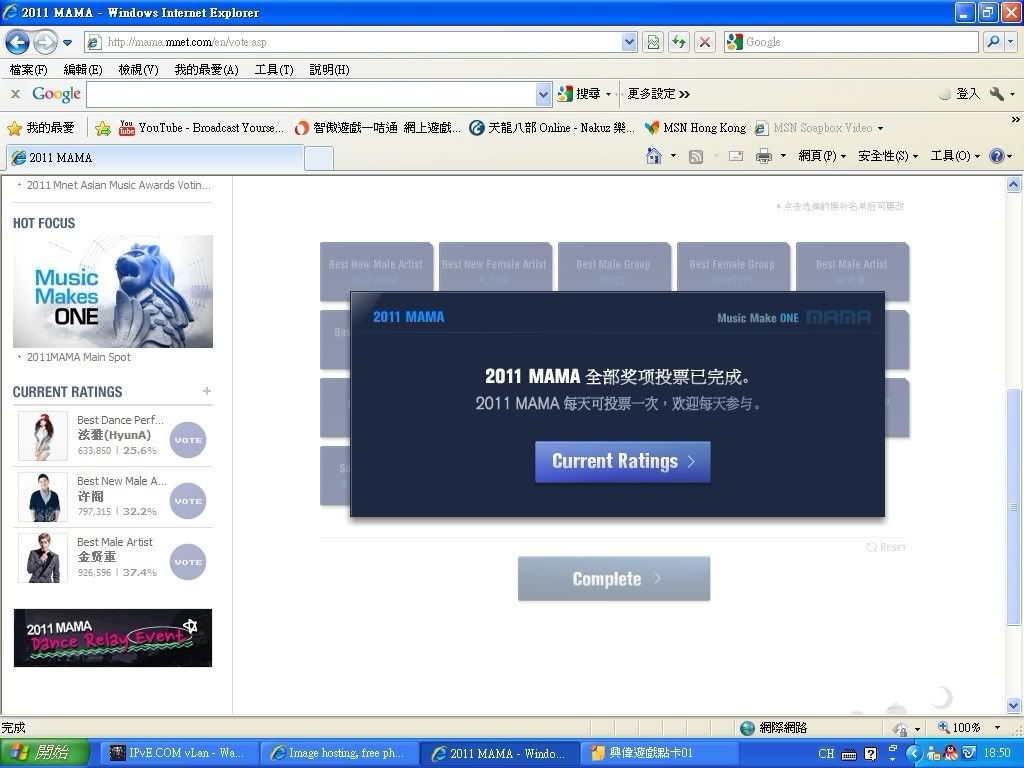Click the Google toolbar wrench settings icon
The height and width of the screenshot is (768, 1024).
click(997, 94)
